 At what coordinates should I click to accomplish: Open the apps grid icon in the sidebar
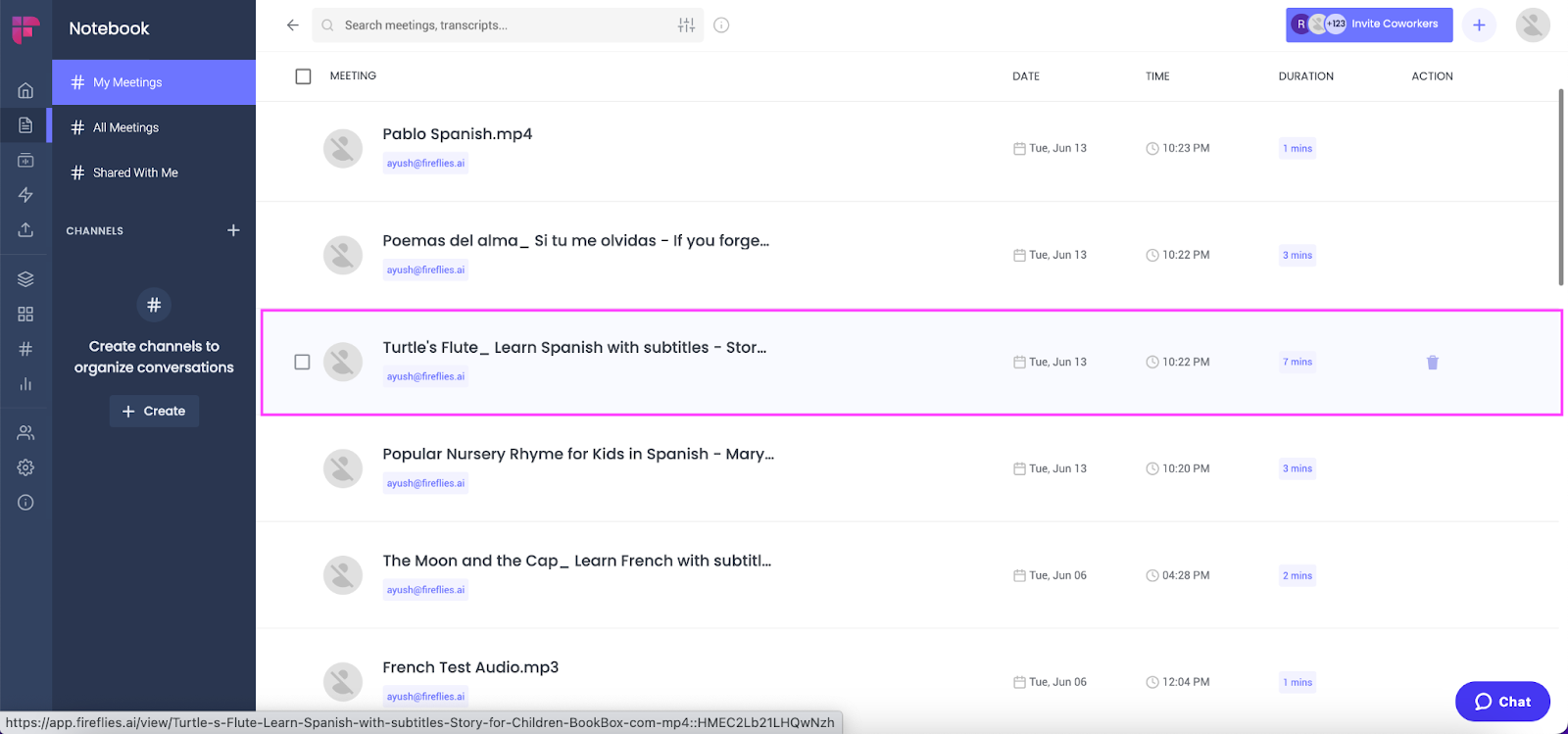25,314
